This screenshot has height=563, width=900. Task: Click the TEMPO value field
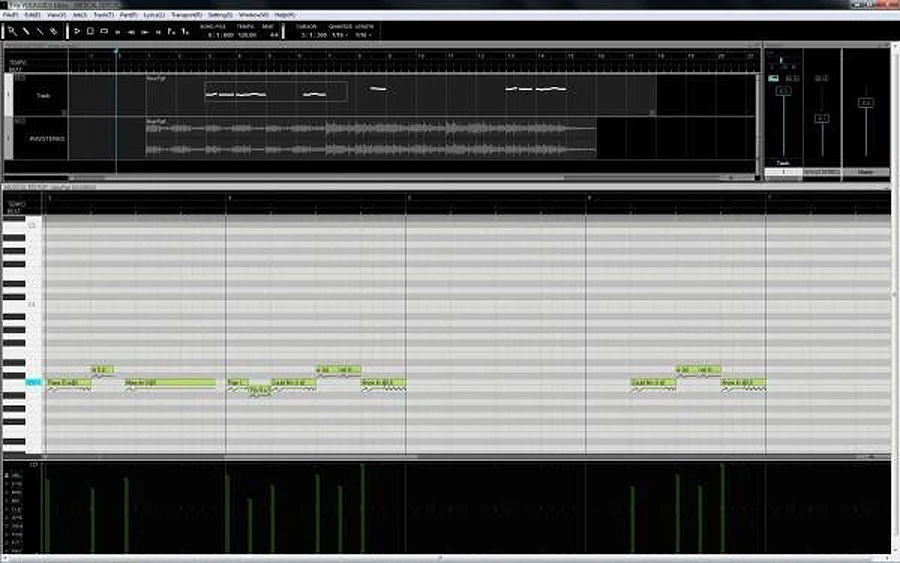[x=247, y=35]
